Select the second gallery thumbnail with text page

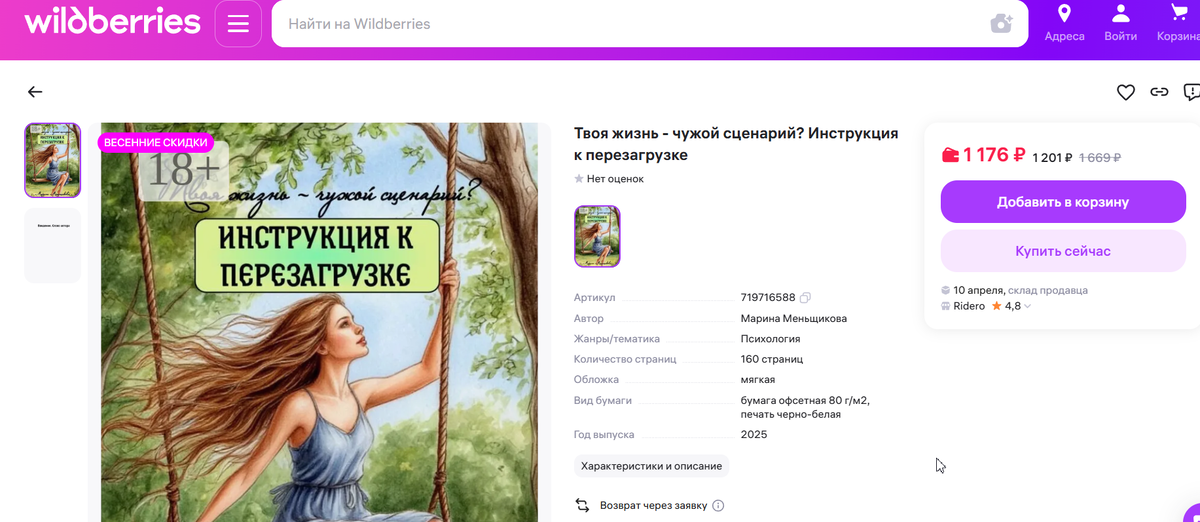(52, 246)
